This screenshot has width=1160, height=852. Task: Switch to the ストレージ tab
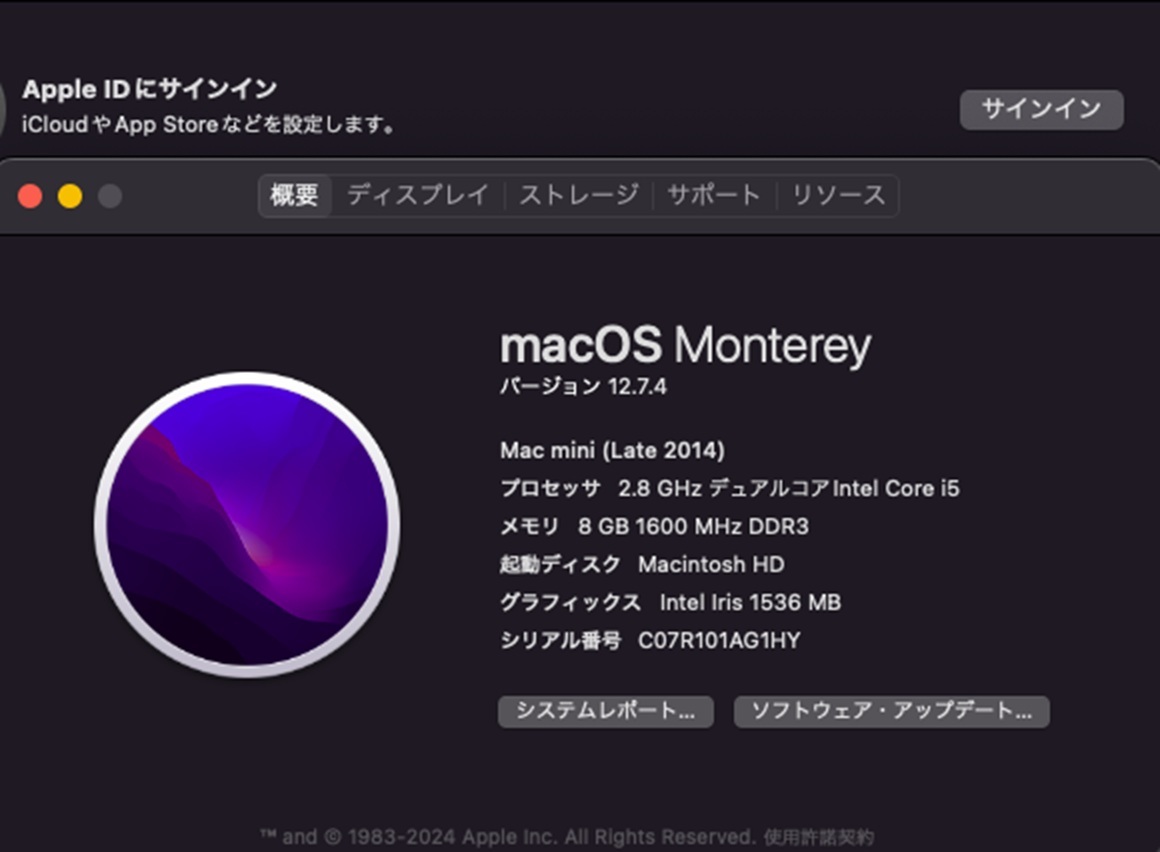coord(579,195)
